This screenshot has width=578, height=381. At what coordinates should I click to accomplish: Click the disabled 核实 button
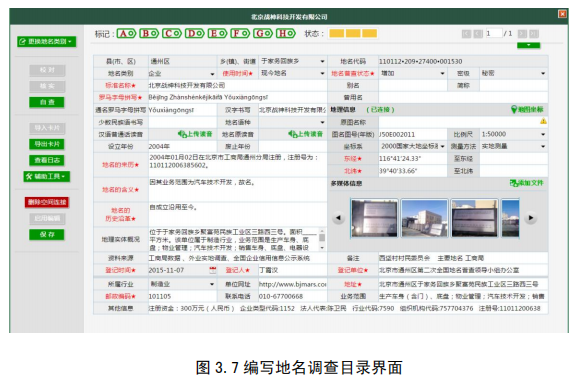(x=47, y=86)
